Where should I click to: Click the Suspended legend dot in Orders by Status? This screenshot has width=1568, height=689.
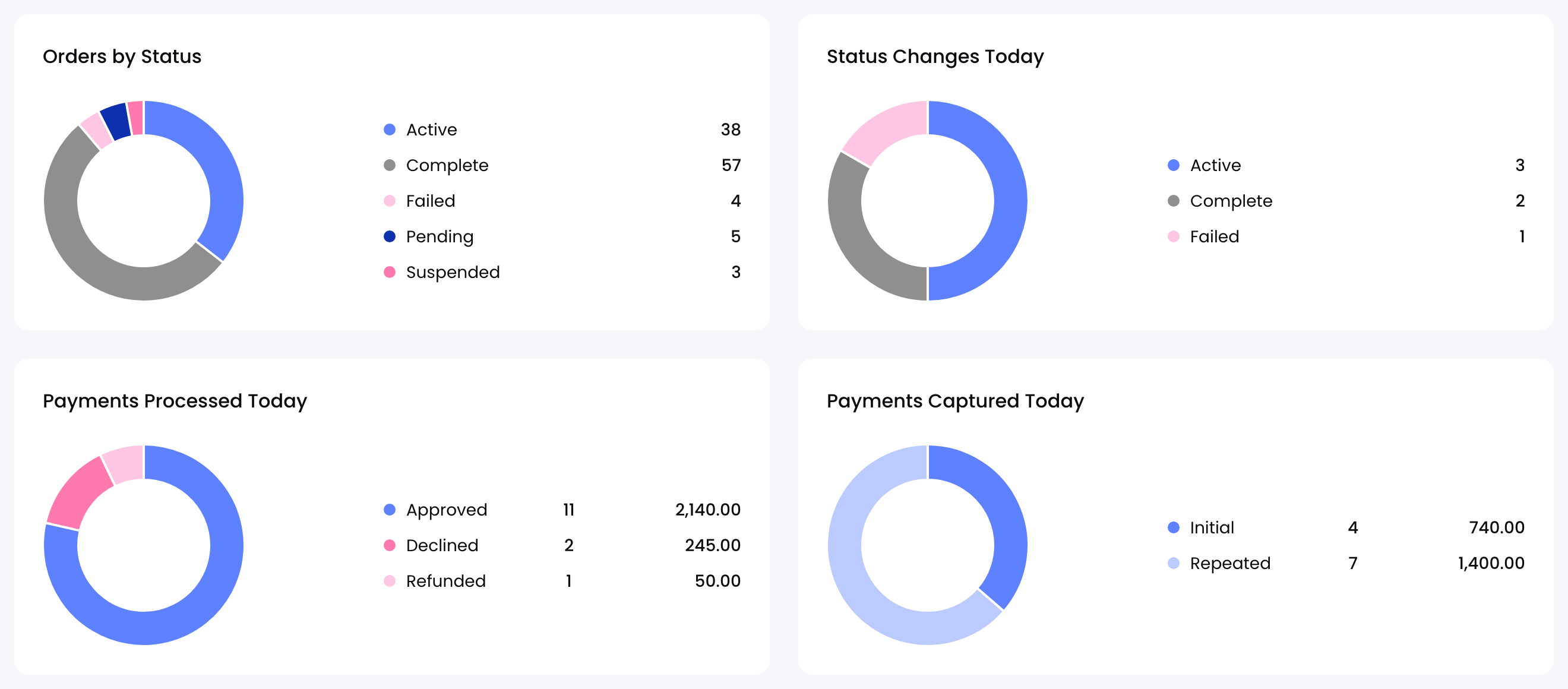(x=390, y=272)
